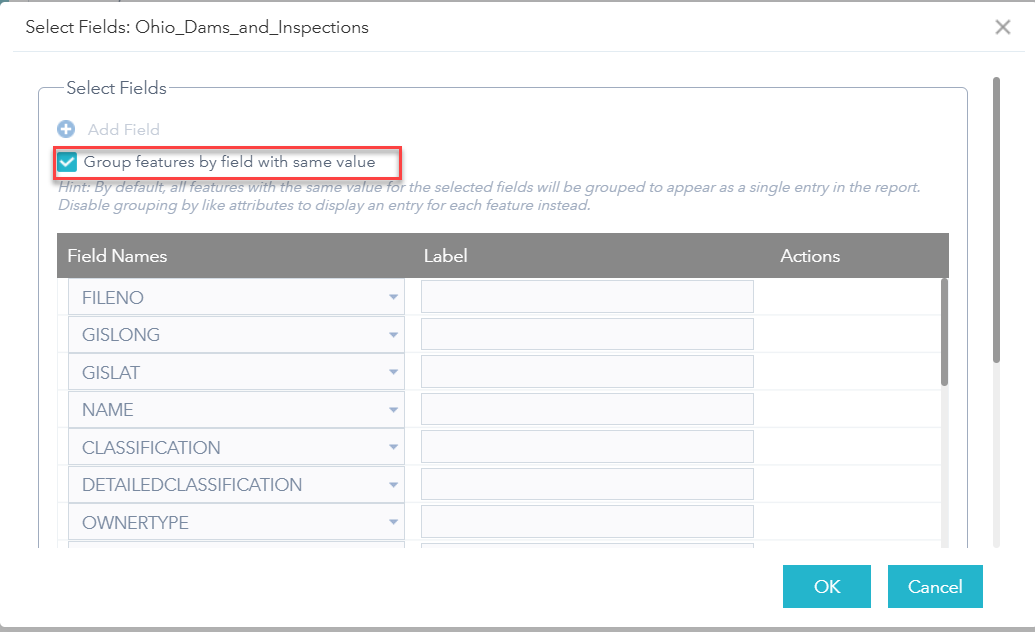Click the Actions column header
Screen dimensions: 1035x632
[x=809, y=255]
